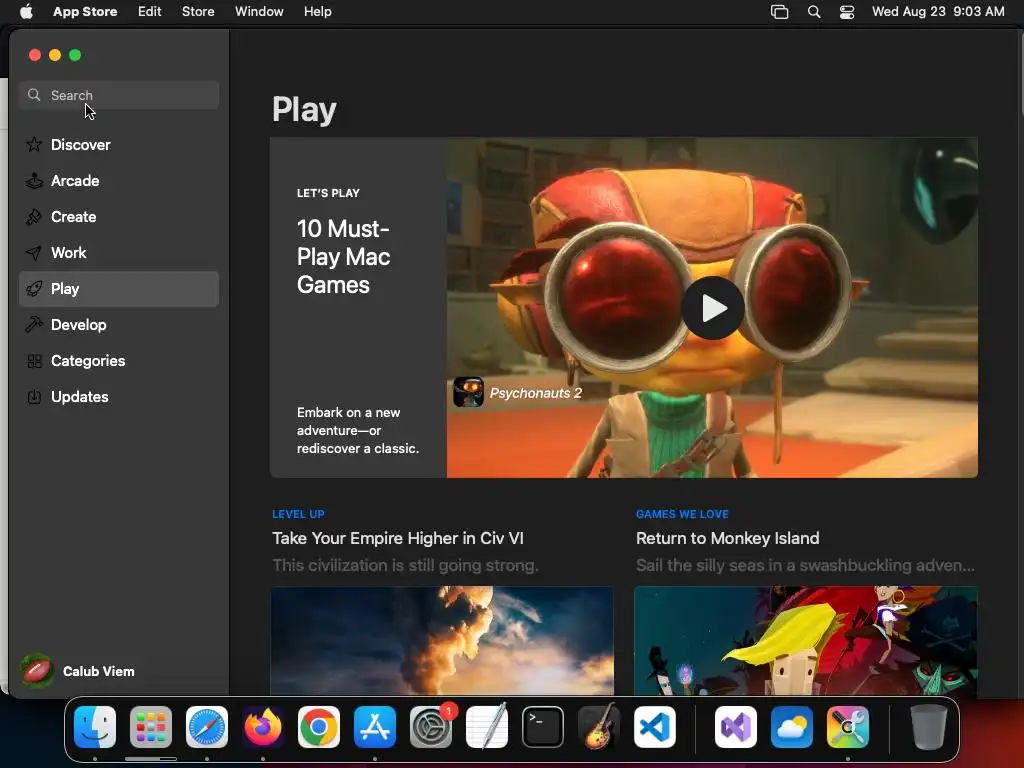The height and width of the screenshot is (768, 1024).
Task: Click the Civ VI story thumbnail
Action: click(x=442, y=641)
